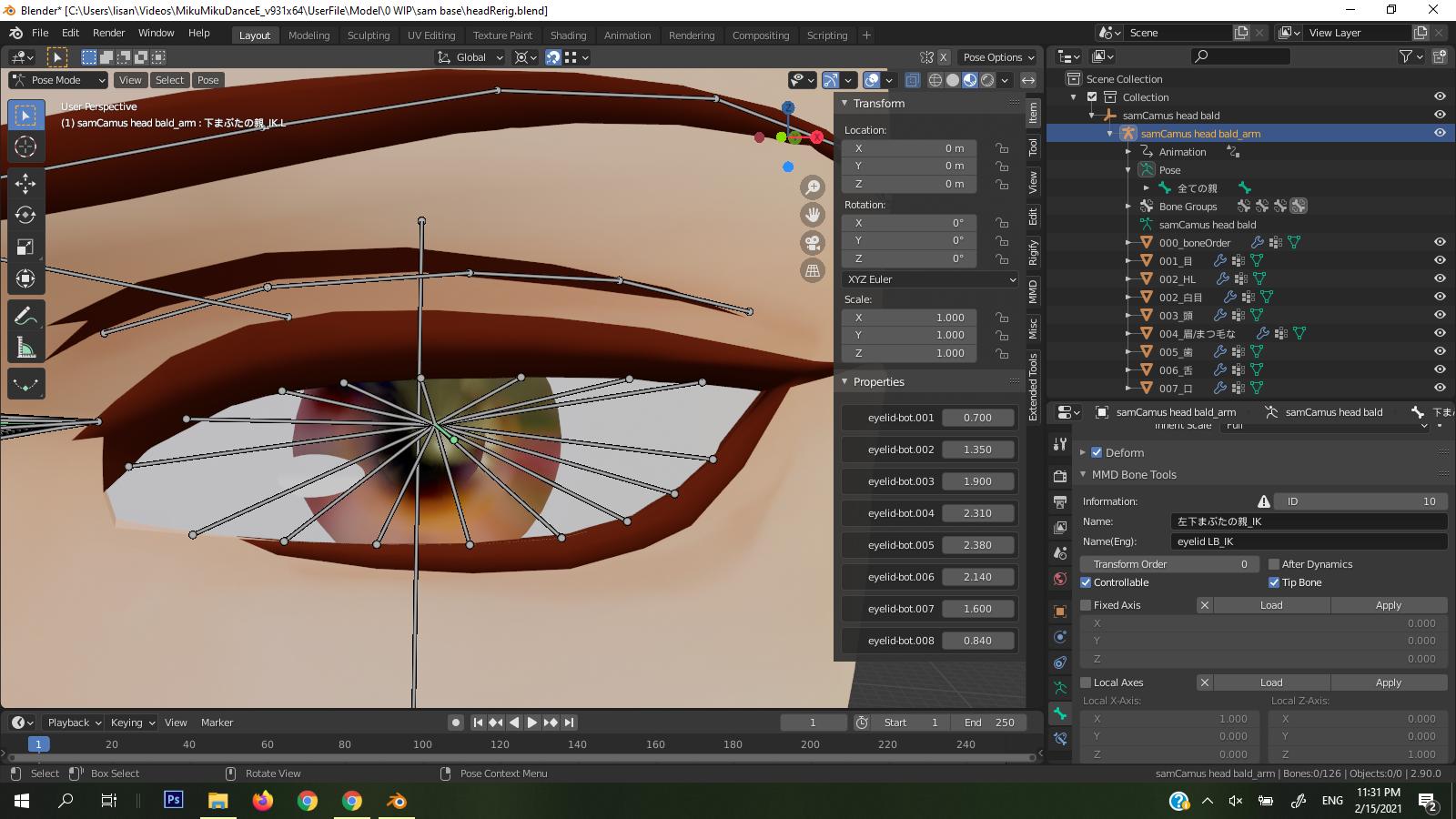Hide the 003_頭 mesh in outliner
The height and width of the screenshot is (819, 1456).
coord(1440,315)
